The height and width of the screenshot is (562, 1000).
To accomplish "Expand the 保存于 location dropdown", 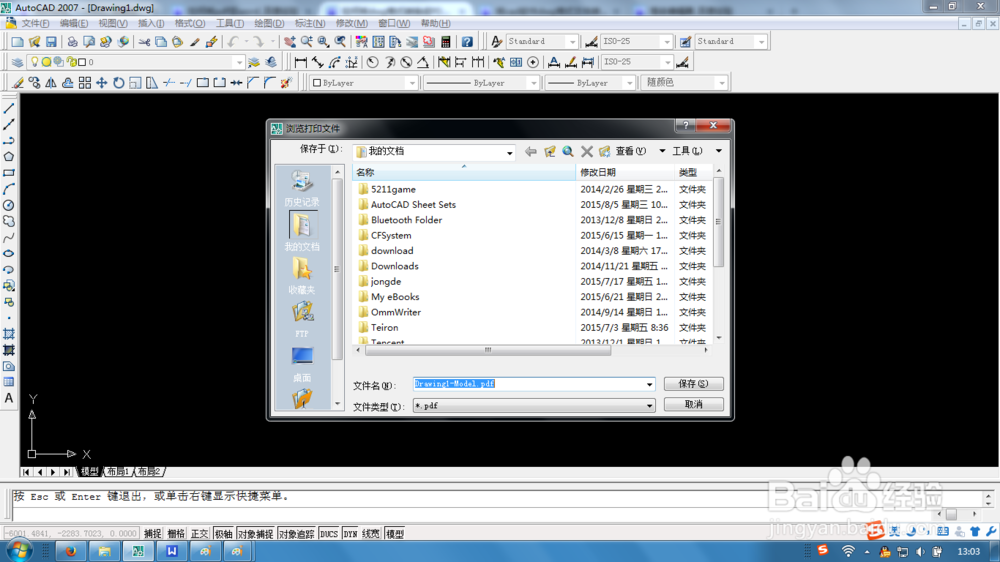I will coord(509,152).
